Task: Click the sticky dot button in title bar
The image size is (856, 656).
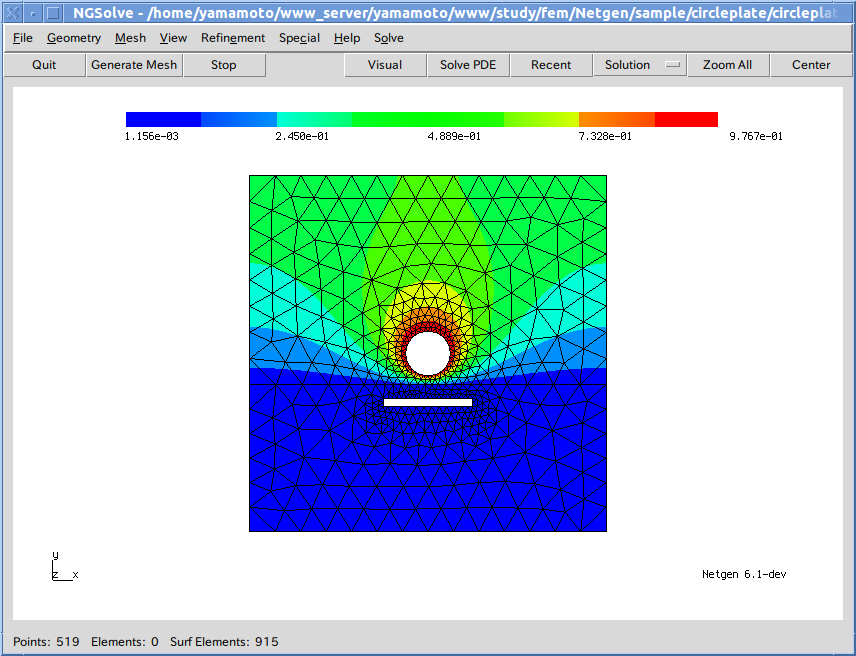Action: point(33,12)
